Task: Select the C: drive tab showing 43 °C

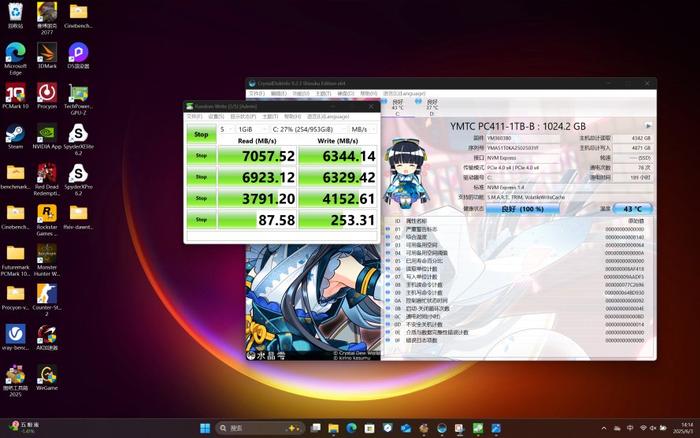Action: [x=398, y=108]
